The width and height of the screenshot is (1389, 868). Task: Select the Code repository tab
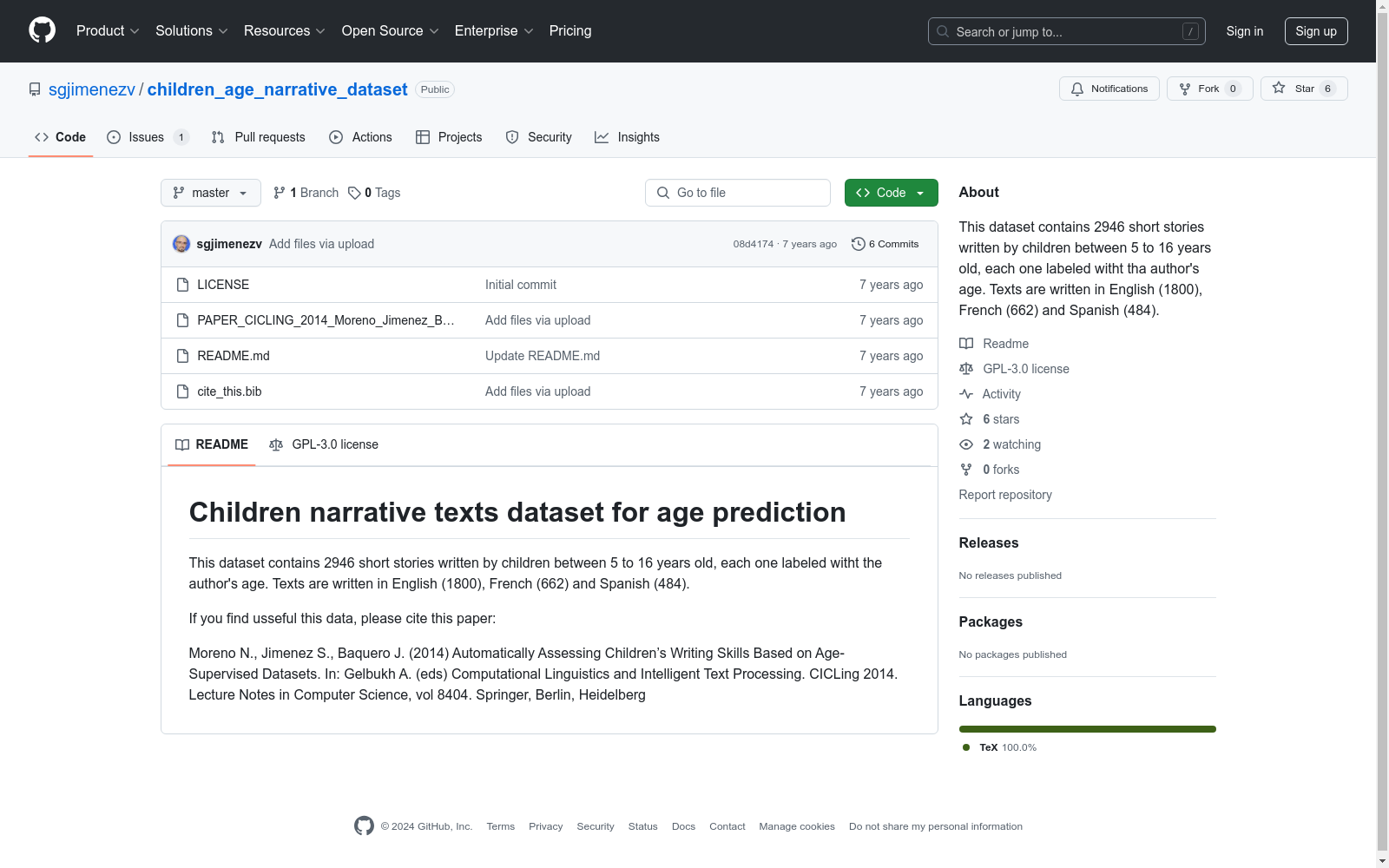click(61, 137)
